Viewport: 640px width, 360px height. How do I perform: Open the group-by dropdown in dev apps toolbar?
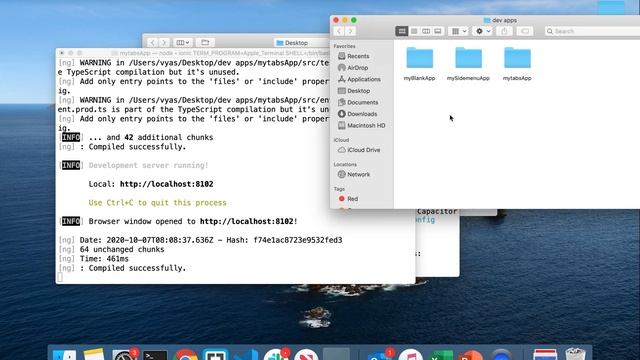pyautogui.click(x=458, y=31)
